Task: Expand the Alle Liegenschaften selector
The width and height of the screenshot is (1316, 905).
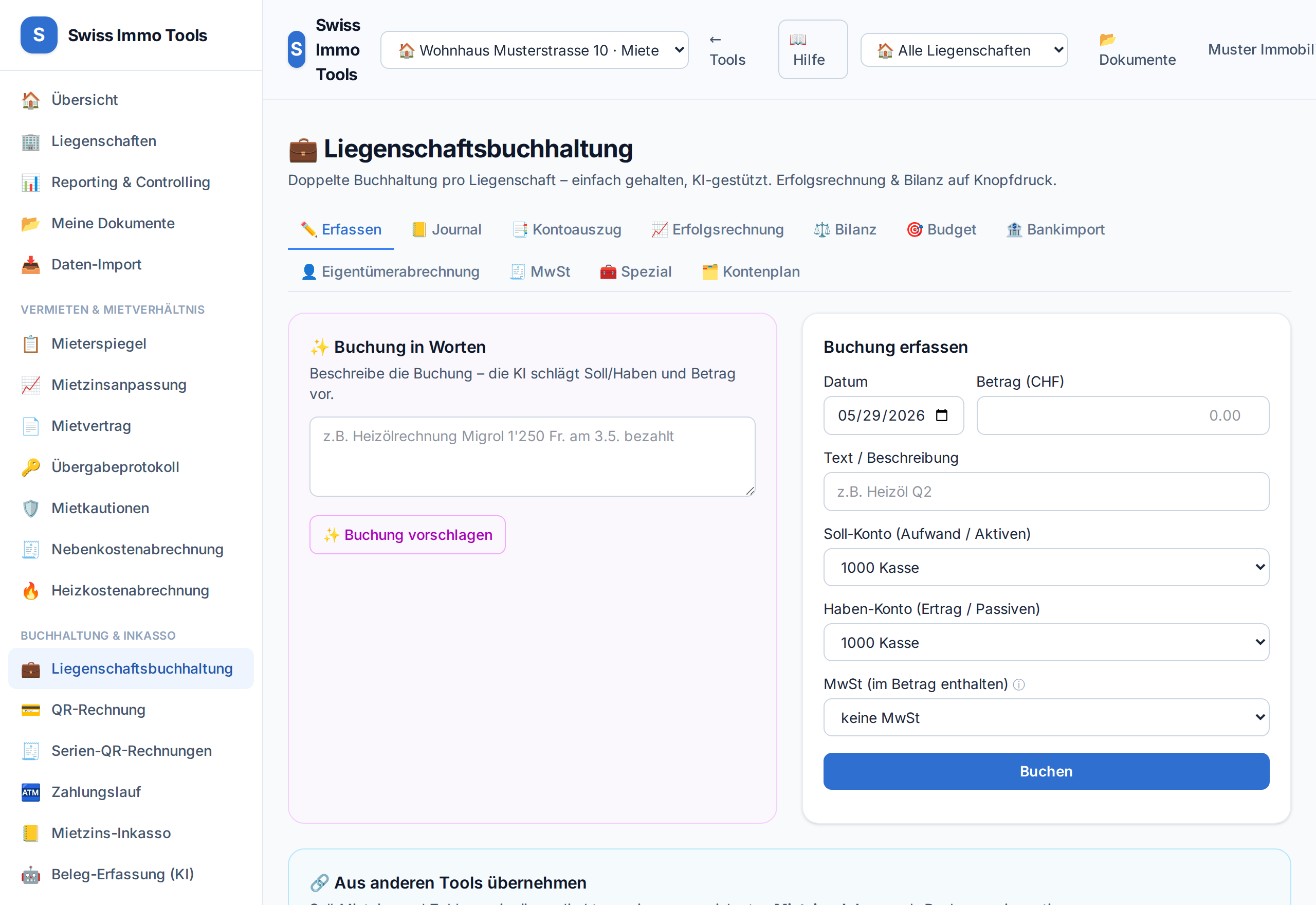Action: [964, 50]
